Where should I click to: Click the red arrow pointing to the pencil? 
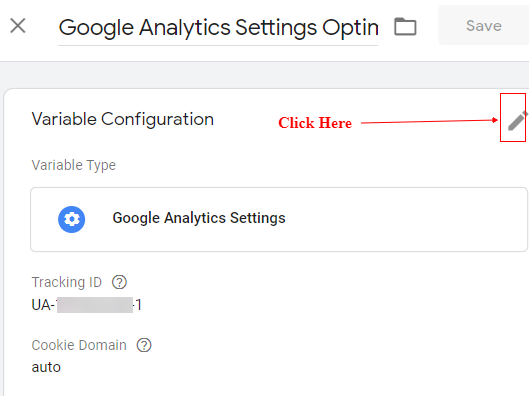tap(429, 121)
